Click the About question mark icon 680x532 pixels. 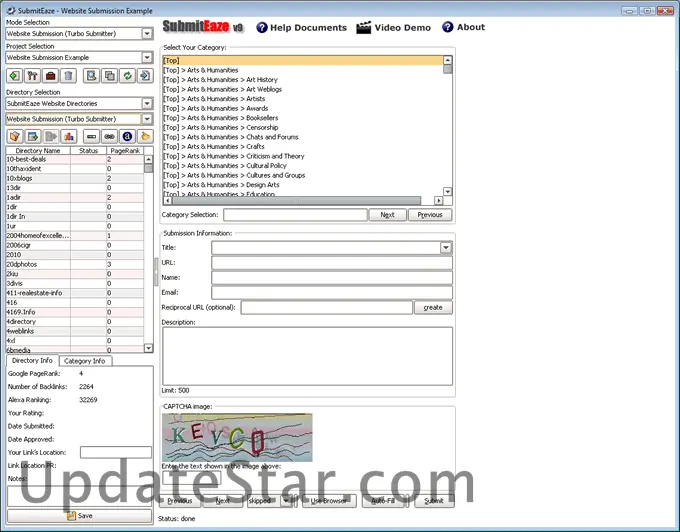pyautogui.click(x=448, y=27)
